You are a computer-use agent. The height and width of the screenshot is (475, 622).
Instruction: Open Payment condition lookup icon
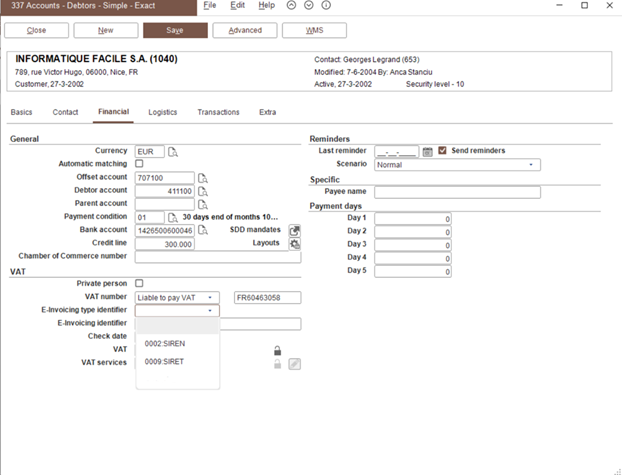point(173,218)
